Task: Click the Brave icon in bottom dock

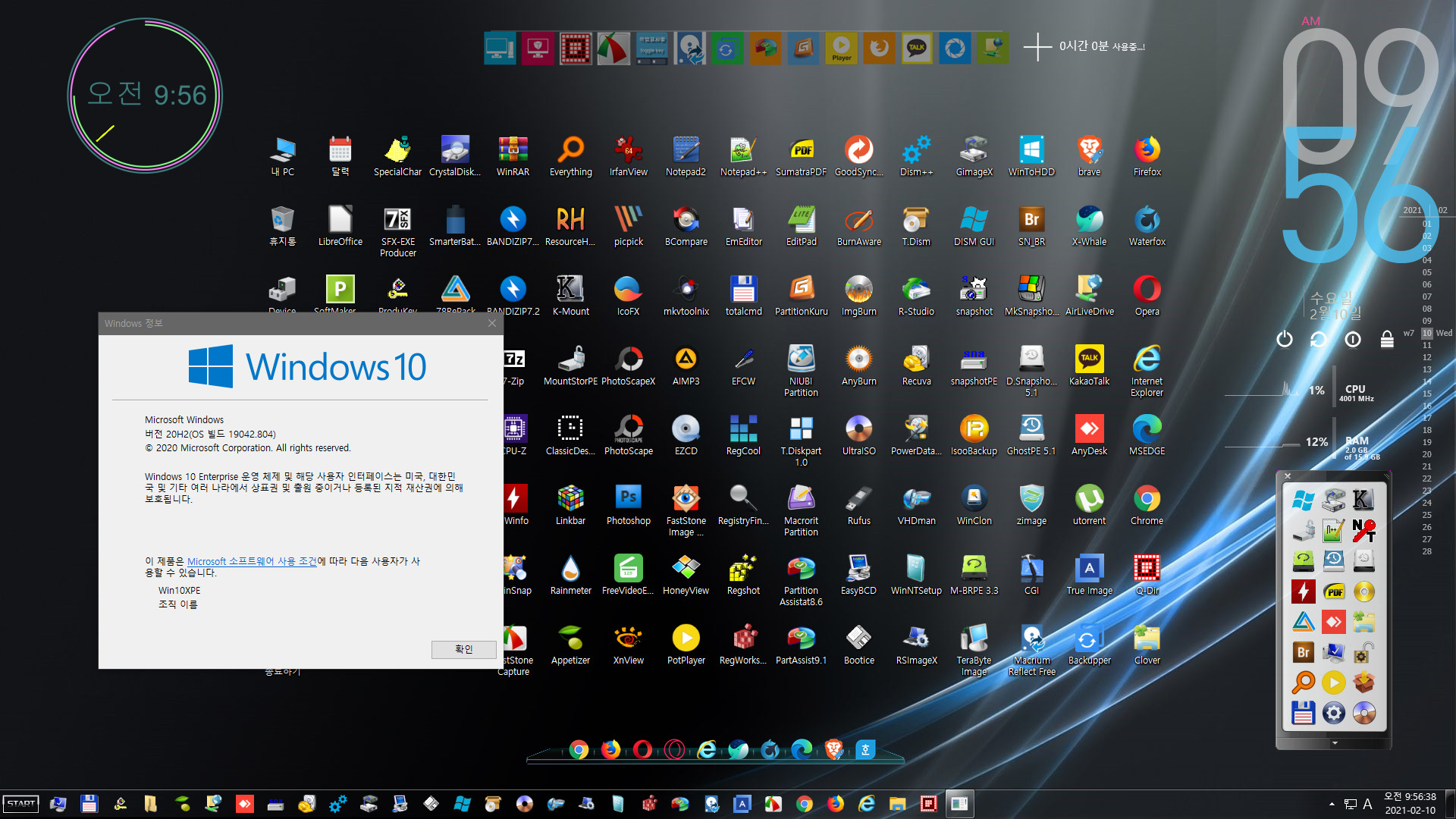Action: coord(833,750)
